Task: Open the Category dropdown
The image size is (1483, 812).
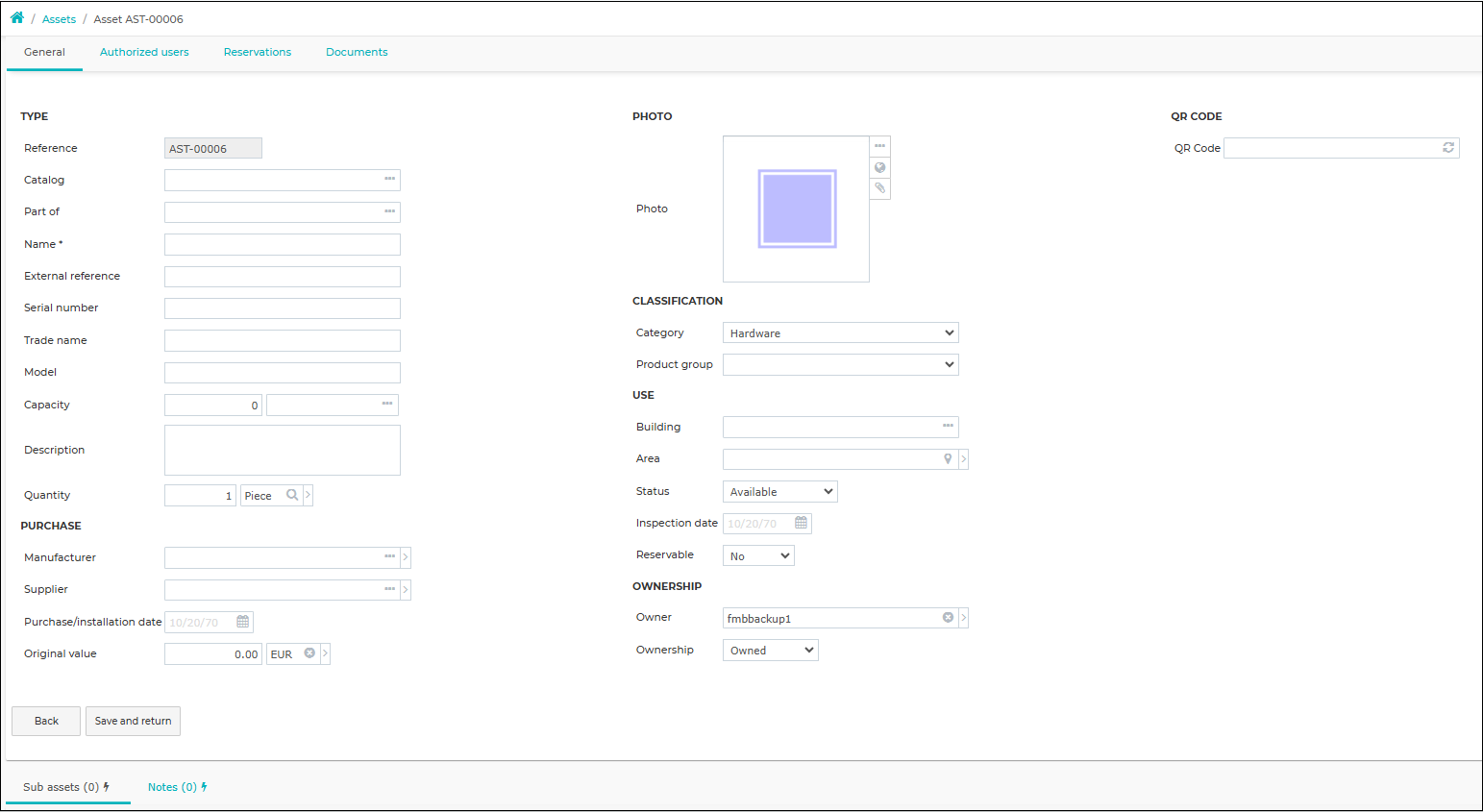Action: tap(841, 332)
